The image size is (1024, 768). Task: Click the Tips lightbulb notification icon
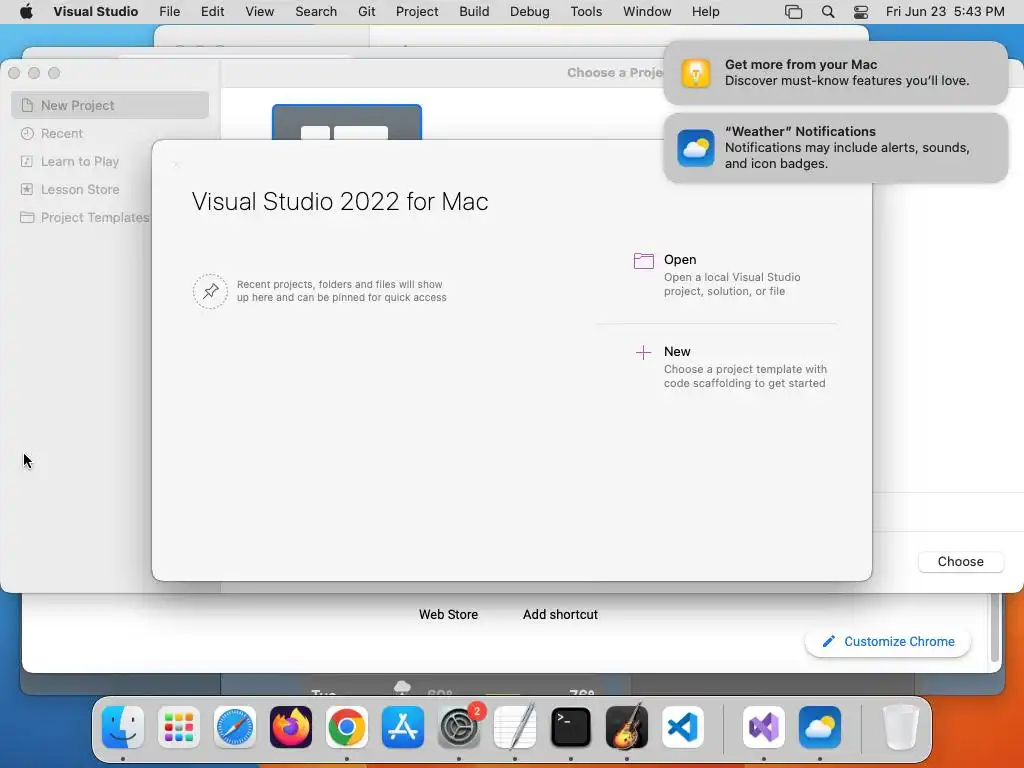click(696, 73)
